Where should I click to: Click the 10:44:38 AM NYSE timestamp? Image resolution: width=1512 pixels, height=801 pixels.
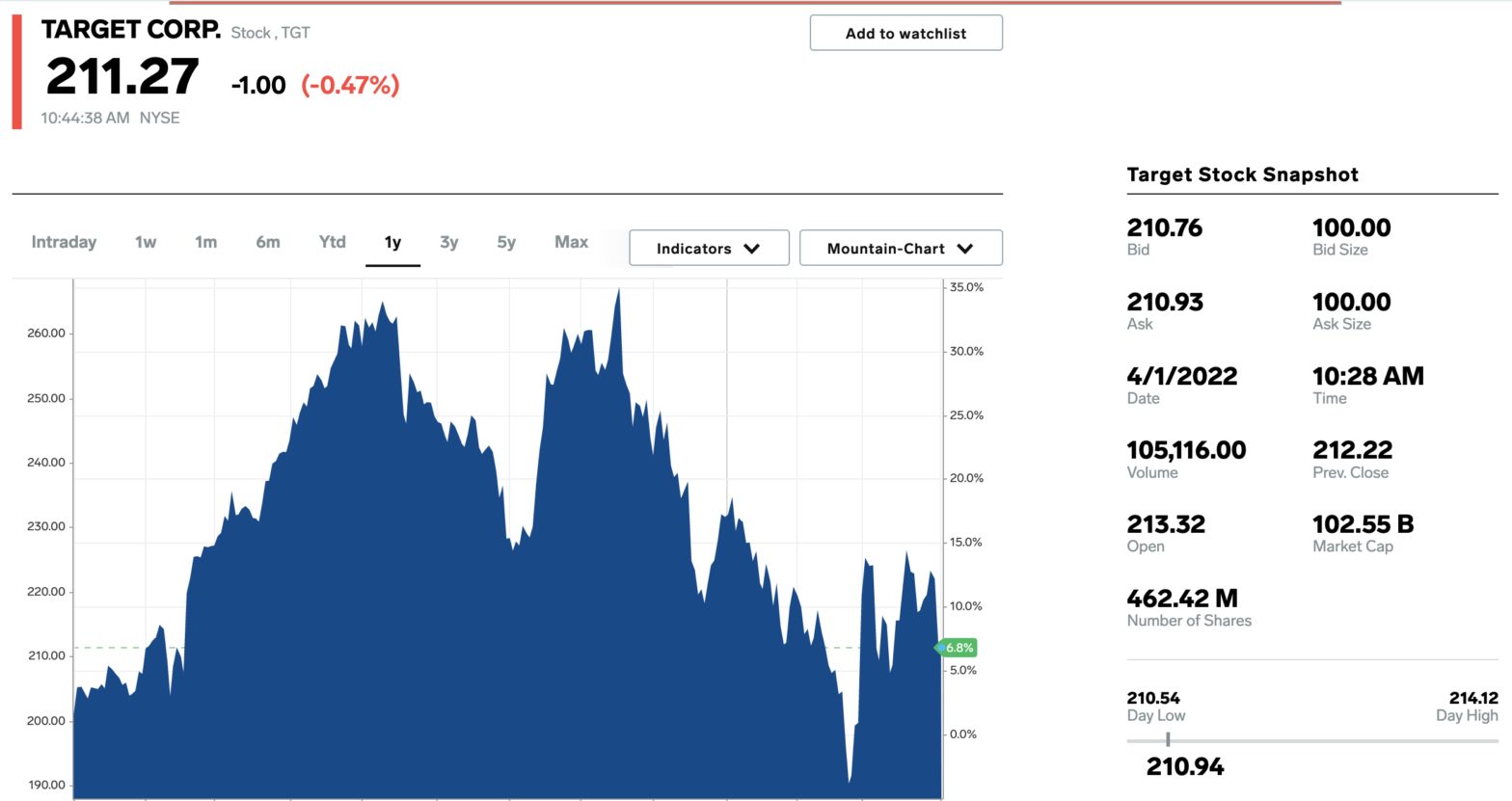(110, 118)
